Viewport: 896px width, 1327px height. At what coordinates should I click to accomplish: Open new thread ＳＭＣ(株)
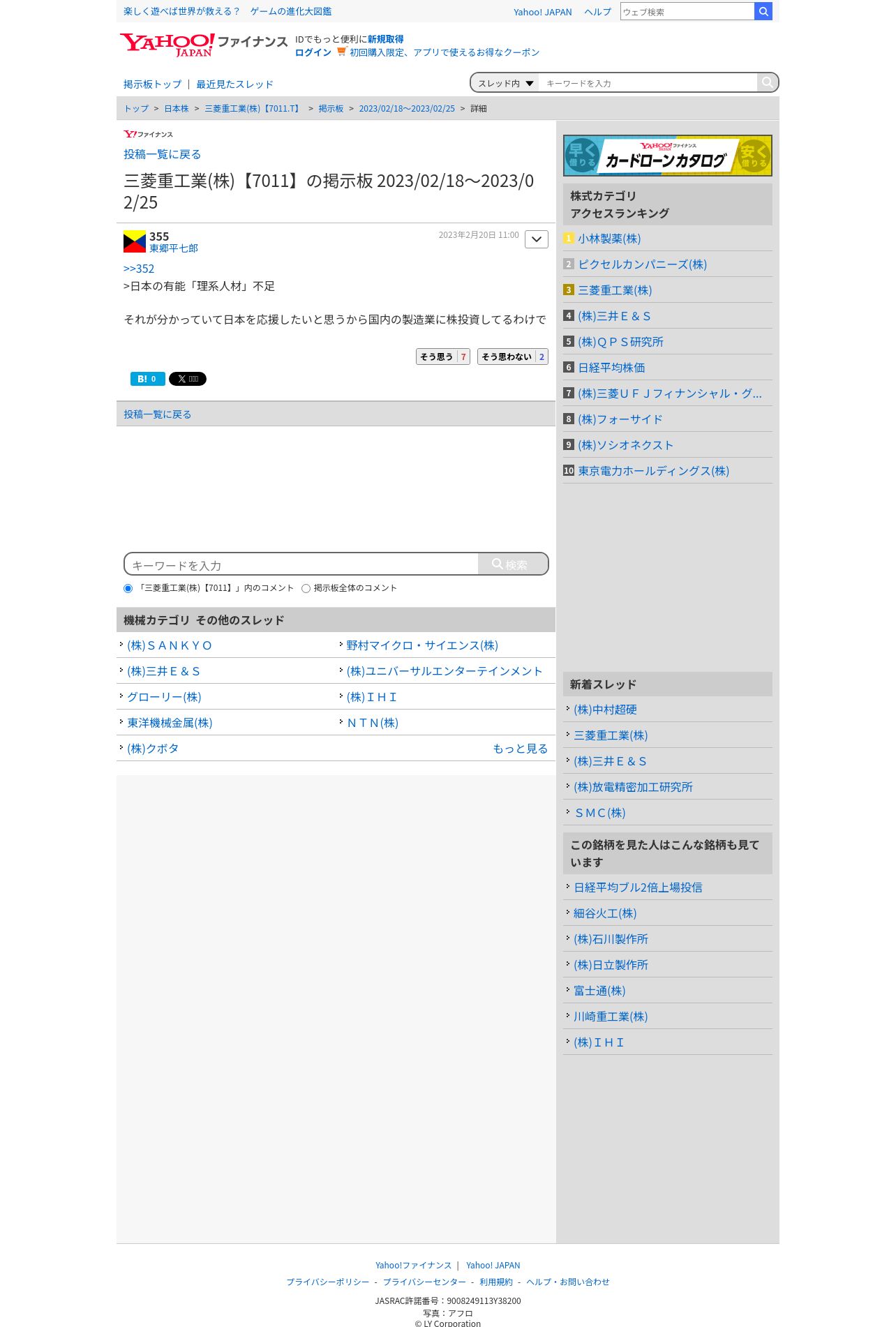[x=599, y=813]
